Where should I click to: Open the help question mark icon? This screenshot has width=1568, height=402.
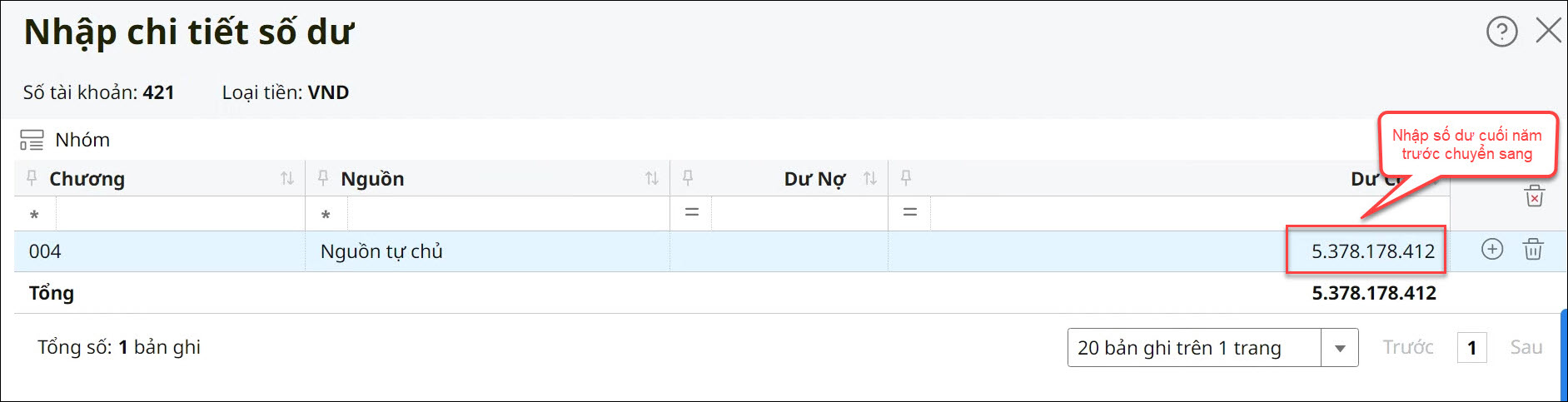[x=1501, y=32]
